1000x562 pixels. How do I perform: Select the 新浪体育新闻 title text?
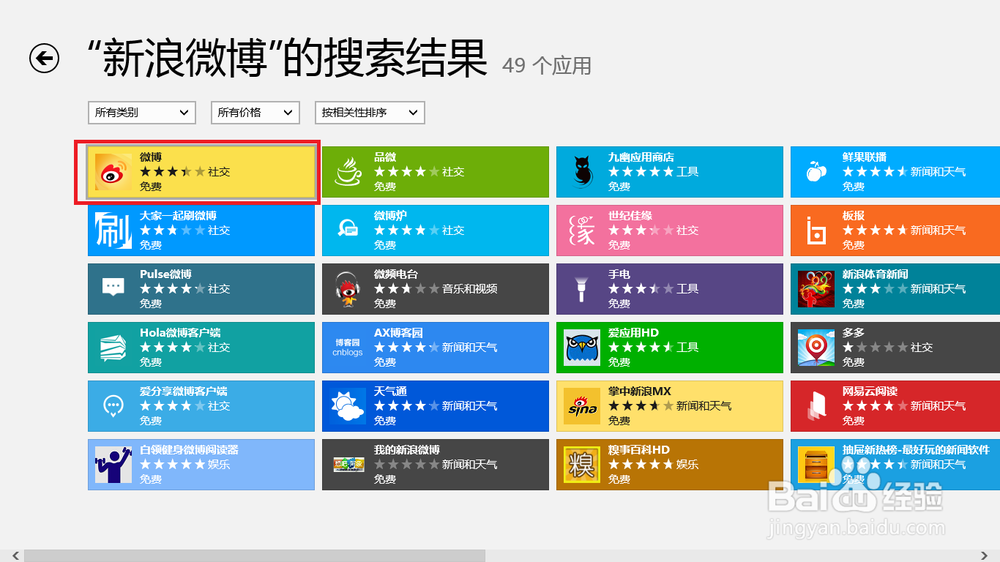875,274
